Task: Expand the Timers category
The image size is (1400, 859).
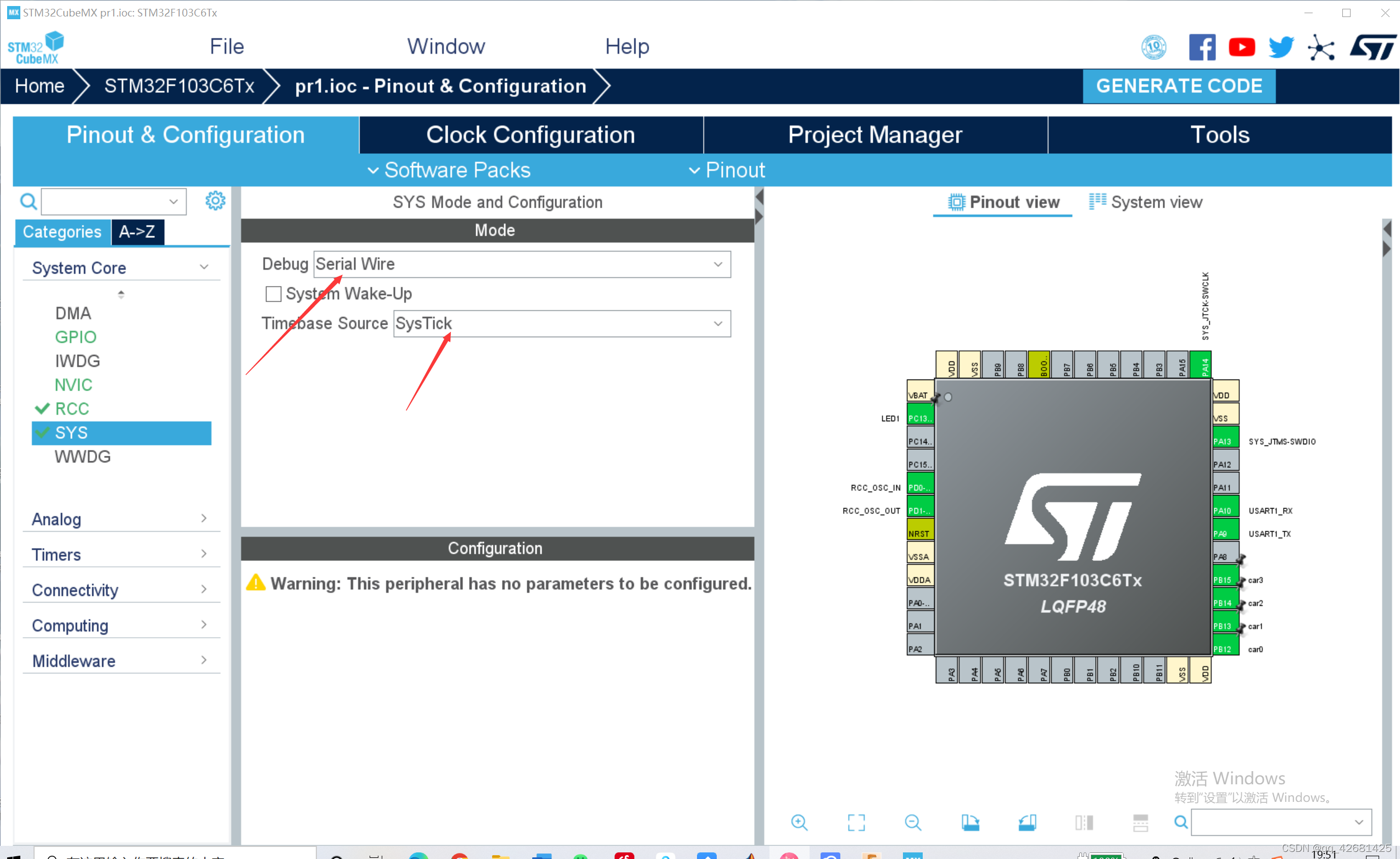Action: point(121,554)
